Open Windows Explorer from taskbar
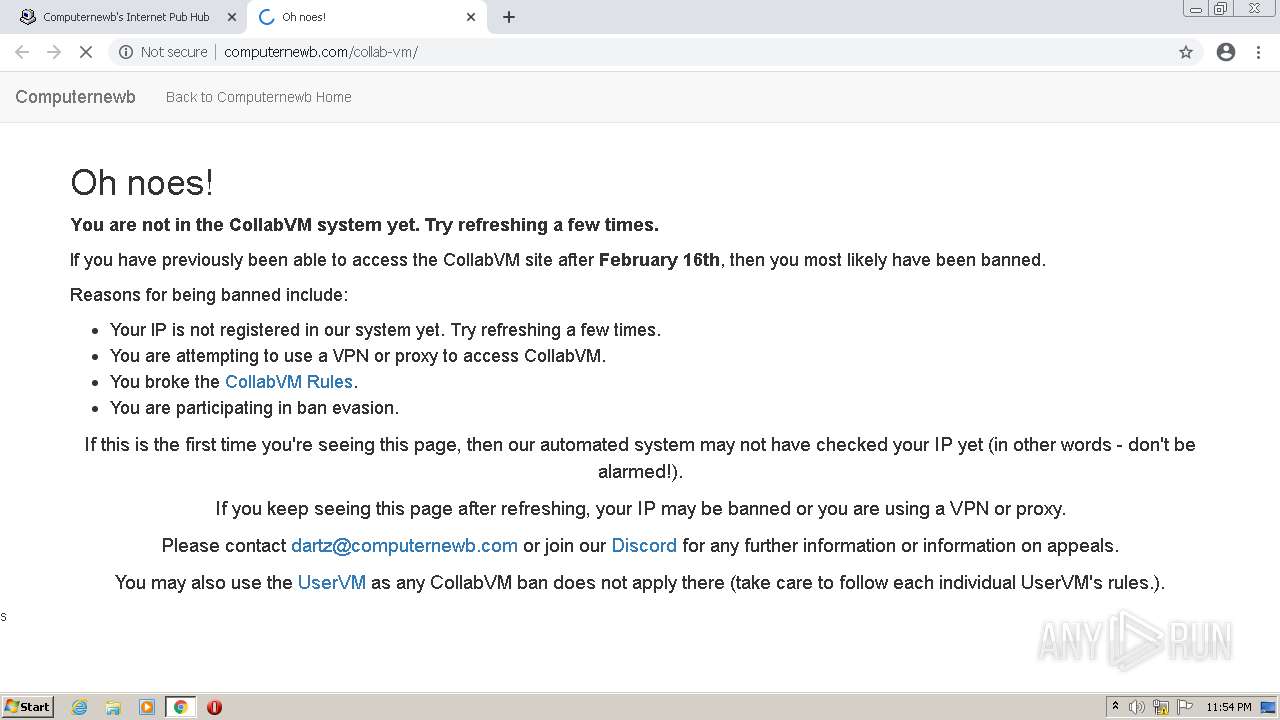The width and height of the screenshot is (1280, 720). [x=113, y=707]
